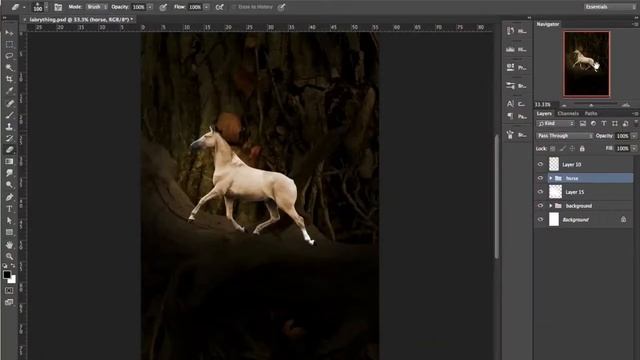Select the History Brush tool
640x360 pixels.
[9, 138]
